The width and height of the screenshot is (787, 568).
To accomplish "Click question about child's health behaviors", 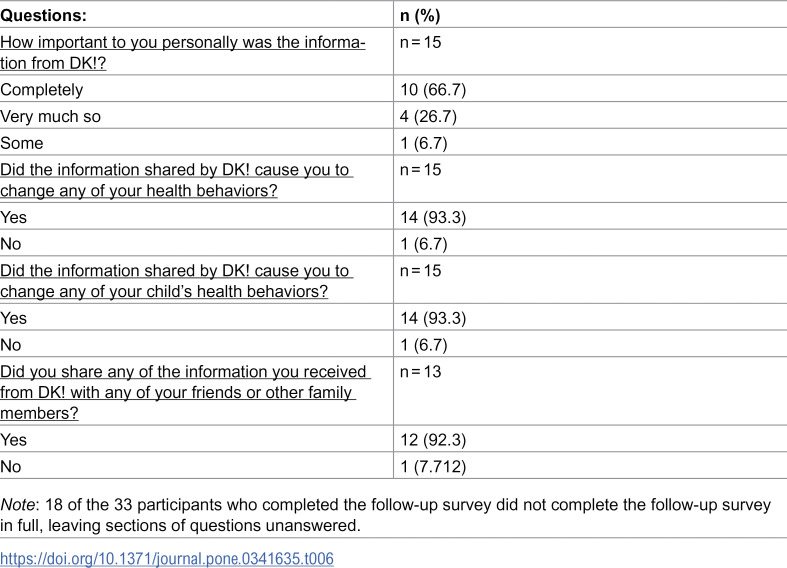I will (x=177, y=281).
